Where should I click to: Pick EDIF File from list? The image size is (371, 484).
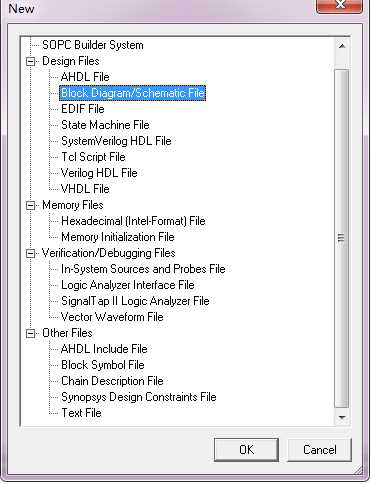[x=83, y=109]
